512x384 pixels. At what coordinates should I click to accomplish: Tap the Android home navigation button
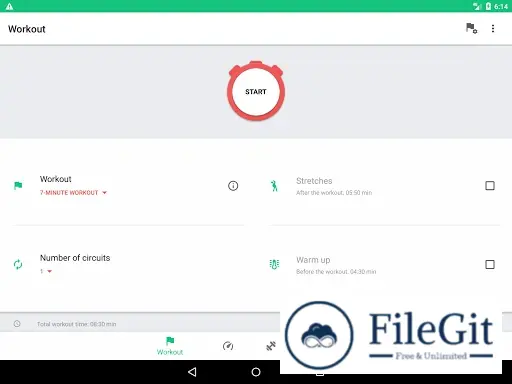[256, 372]
